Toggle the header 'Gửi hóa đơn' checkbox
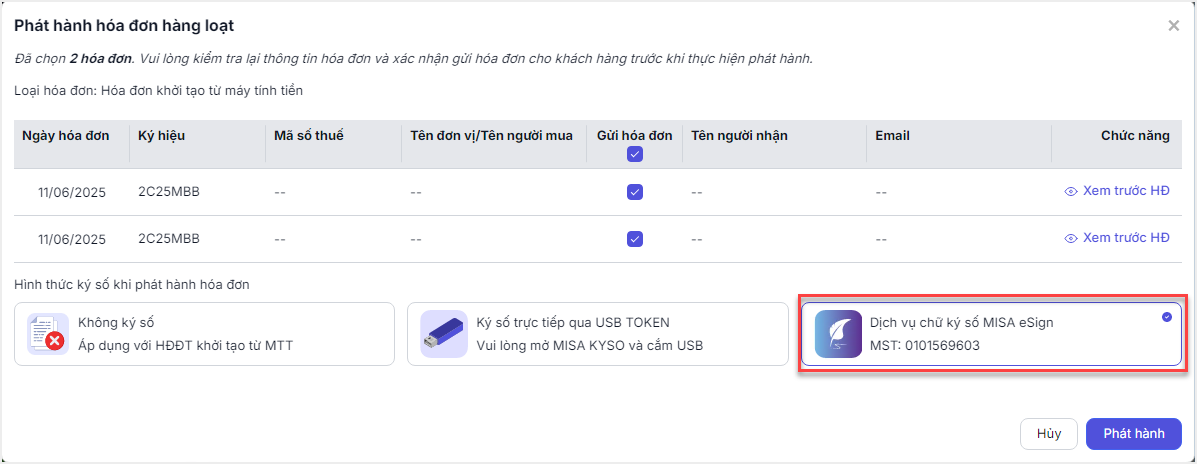 [635, 154]
